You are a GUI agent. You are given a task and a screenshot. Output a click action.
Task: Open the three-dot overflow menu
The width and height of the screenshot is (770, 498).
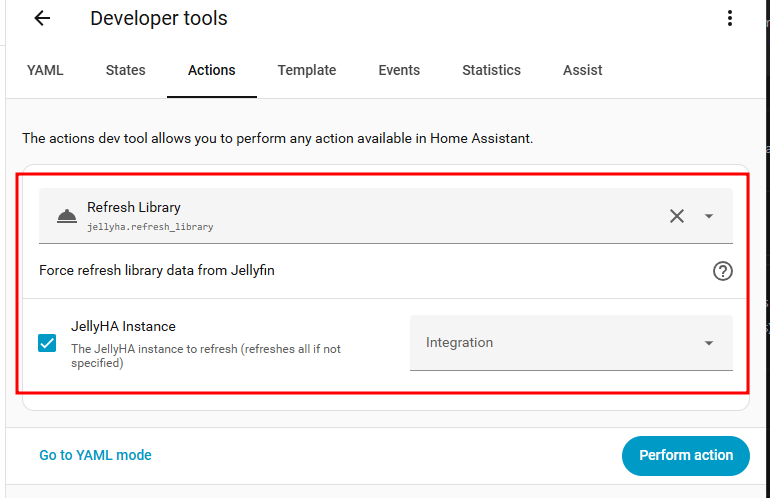[x=730, y=18]
